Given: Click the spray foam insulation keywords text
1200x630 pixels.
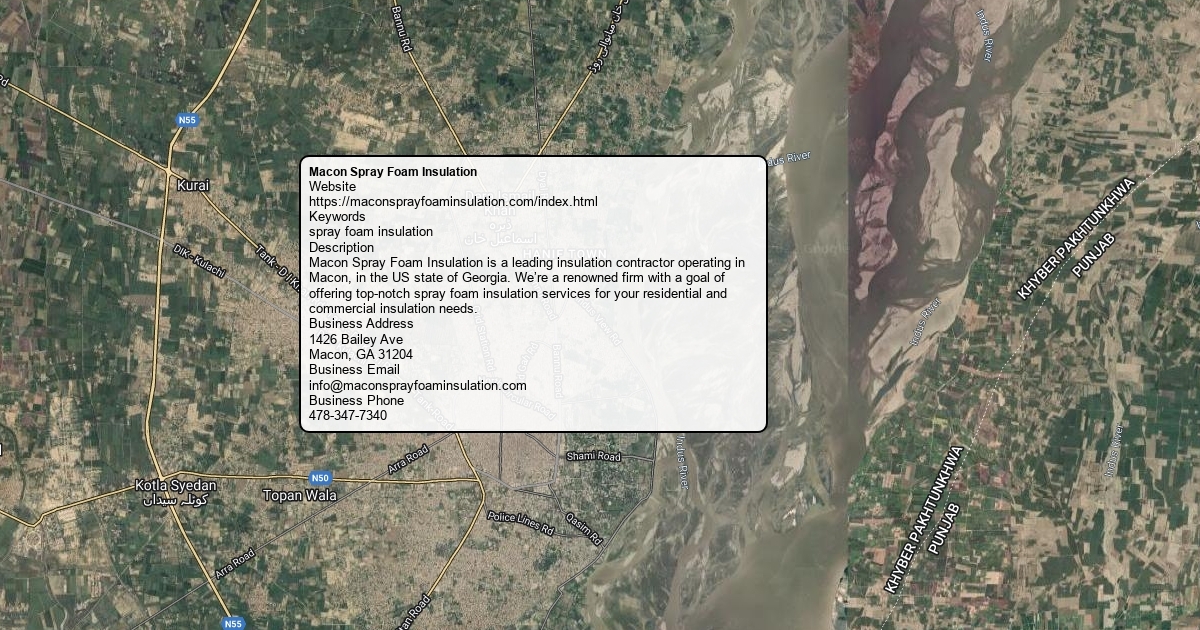Looking at the screenshot, I should click(x=371, y=232).
